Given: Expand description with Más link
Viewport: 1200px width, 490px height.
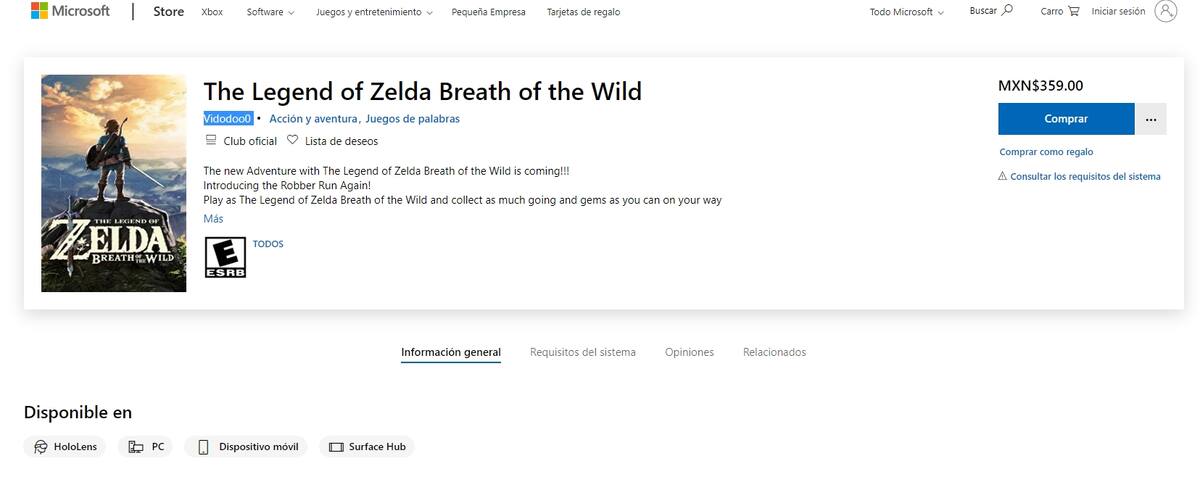Looking at the screenshot, I should (213, 219).
